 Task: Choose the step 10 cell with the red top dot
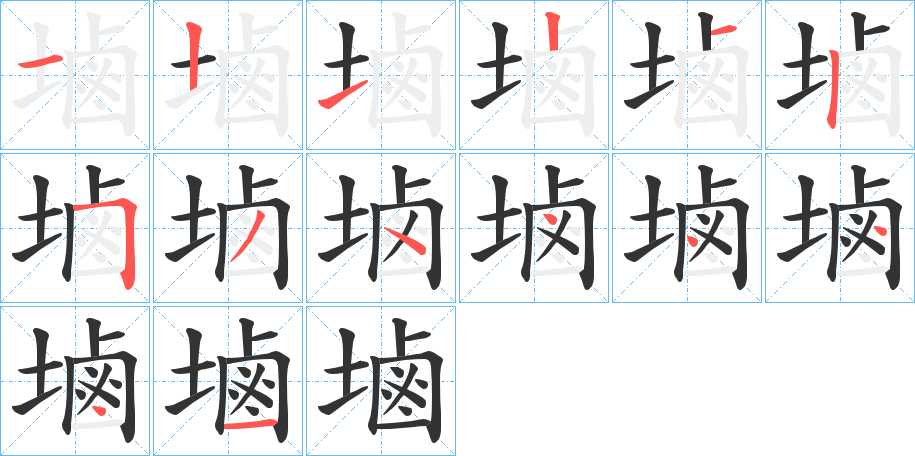534,228
